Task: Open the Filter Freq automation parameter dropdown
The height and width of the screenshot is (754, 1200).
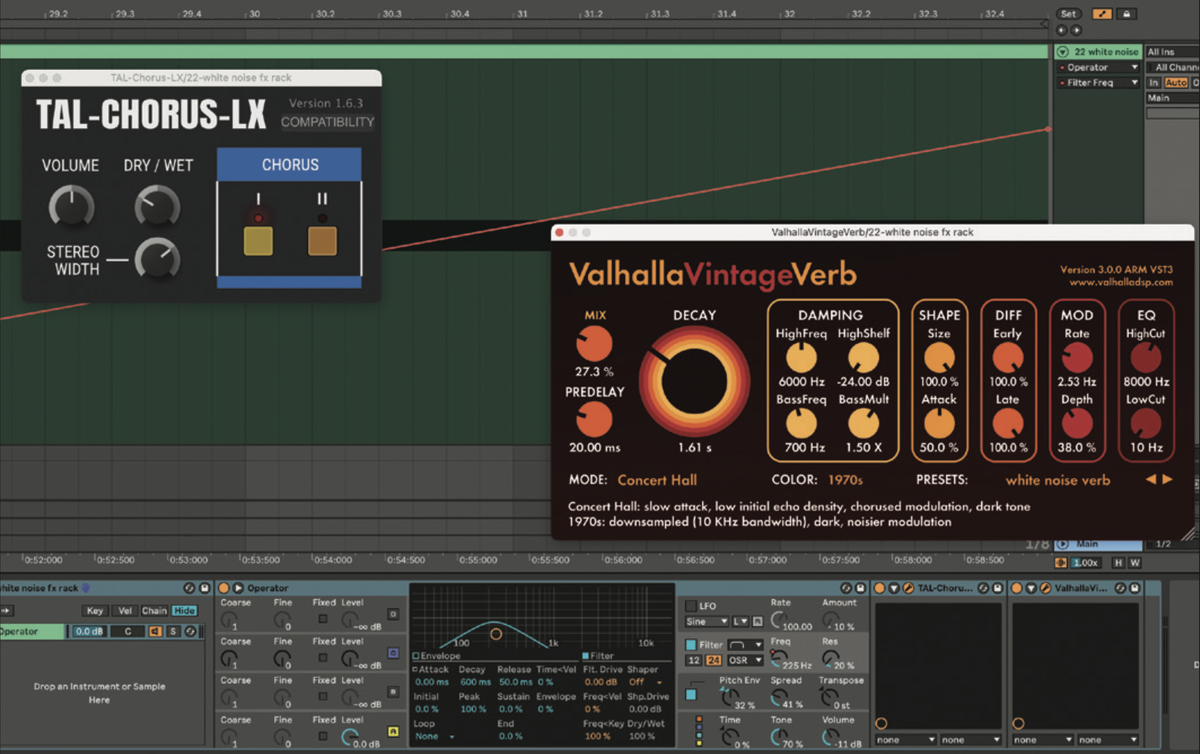Action: click(1135, 82)
